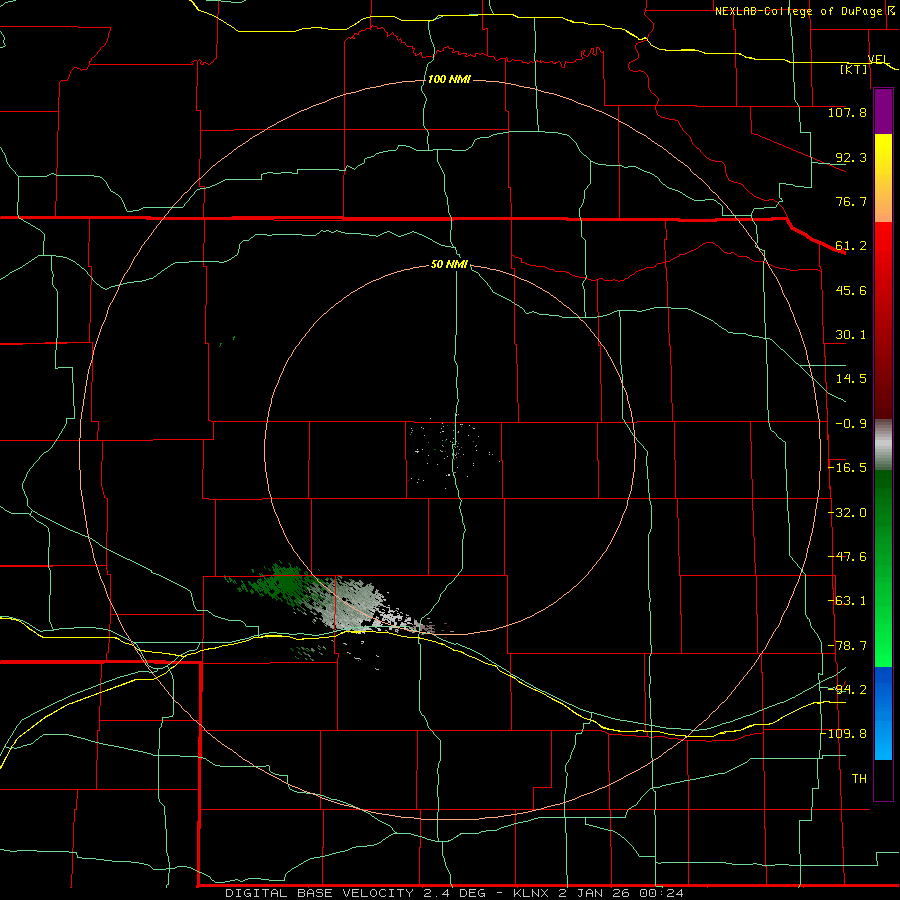900x900 pixels.
Task: Click the -16.5 velocity scale value
Action: 847,468
